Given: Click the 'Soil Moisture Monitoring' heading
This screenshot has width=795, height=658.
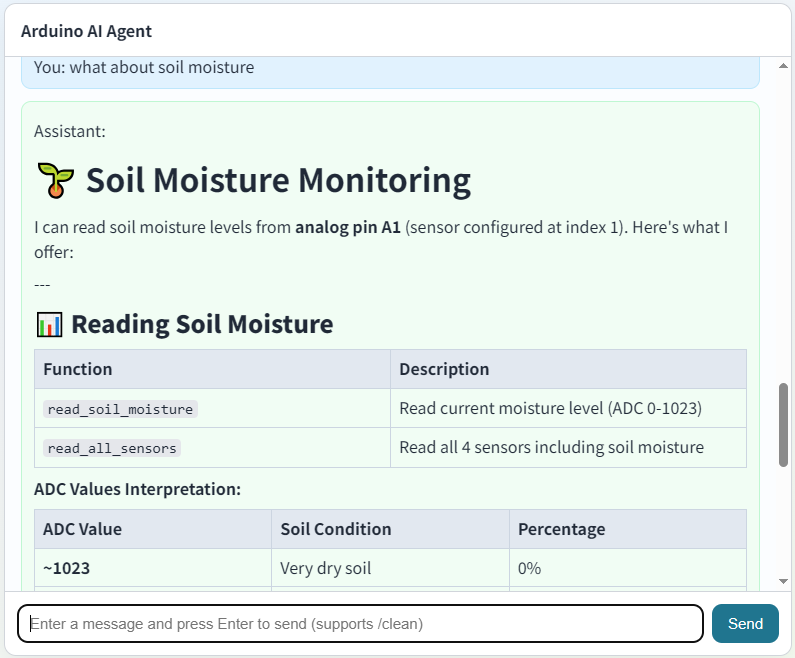Looking at the screenshot, I should click(x=278, y=180).
